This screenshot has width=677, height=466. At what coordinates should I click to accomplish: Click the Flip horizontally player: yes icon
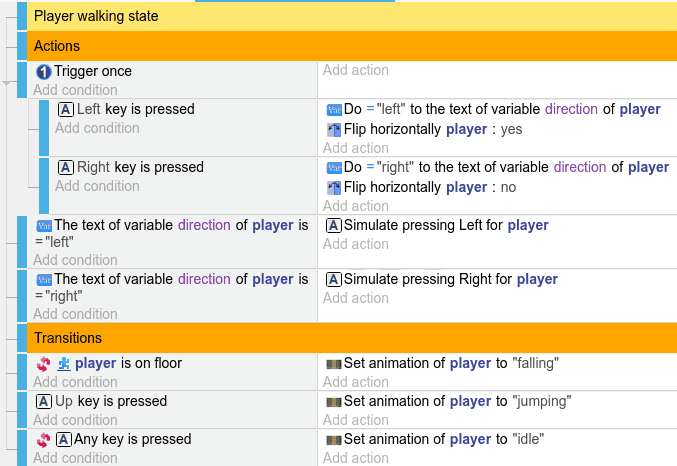[x=334, y=129]
